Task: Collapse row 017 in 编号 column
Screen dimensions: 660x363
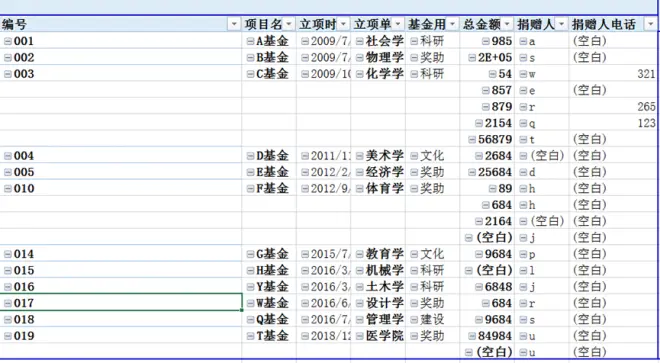Action: pyautogui.click(x=8, y=303)
